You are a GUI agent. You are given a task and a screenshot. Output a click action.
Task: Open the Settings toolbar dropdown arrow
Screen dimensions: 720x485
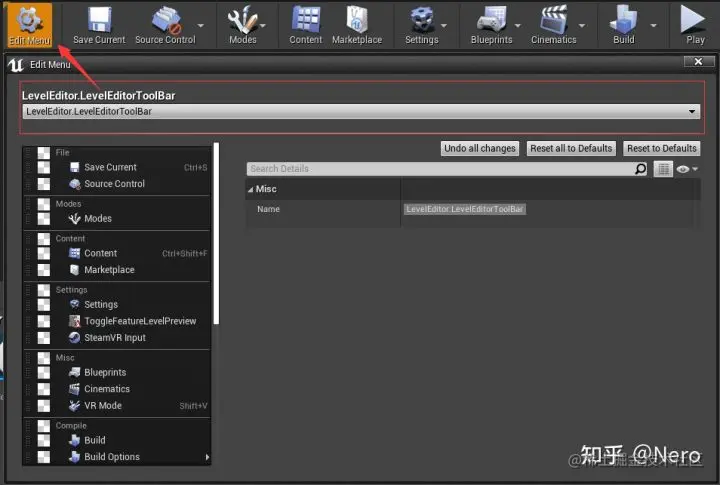click(x=444, y=26)
